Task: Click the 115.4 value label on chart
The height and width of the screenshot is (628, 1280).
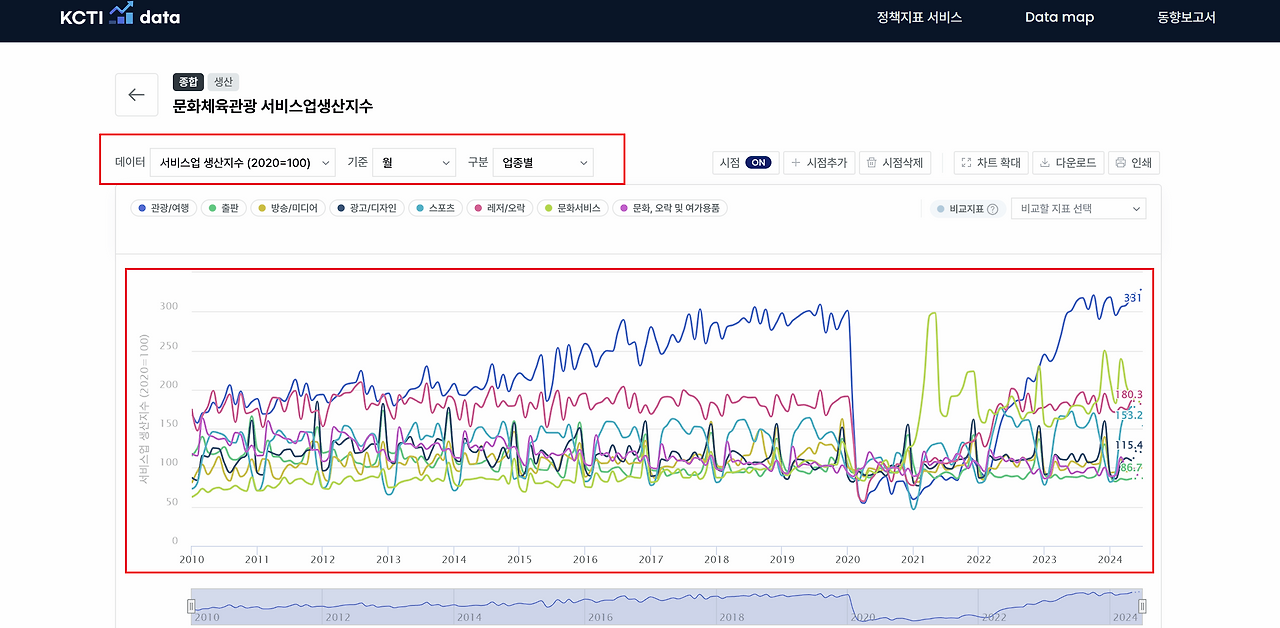Action: coord(1128,445)
